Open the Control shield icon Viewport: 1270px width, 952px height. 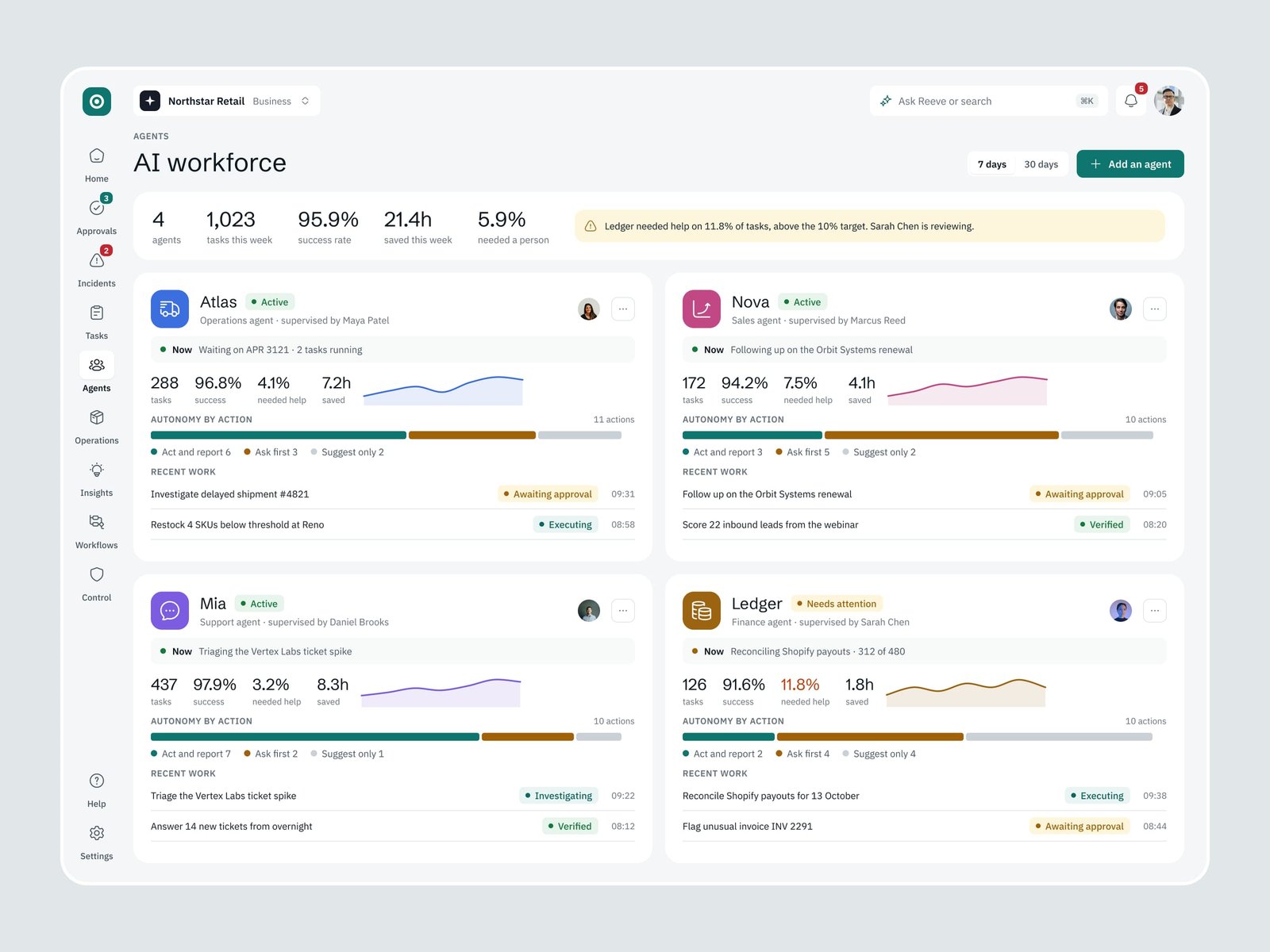point(97,574)
